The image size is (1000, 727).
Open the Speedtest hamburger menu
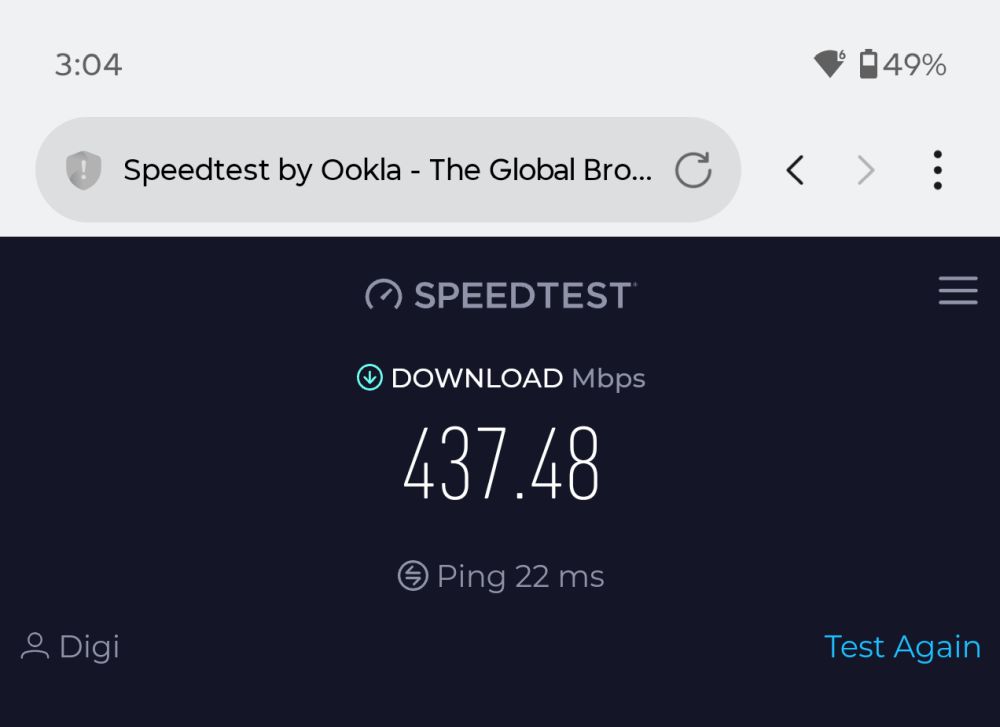(x=958, y=291)
